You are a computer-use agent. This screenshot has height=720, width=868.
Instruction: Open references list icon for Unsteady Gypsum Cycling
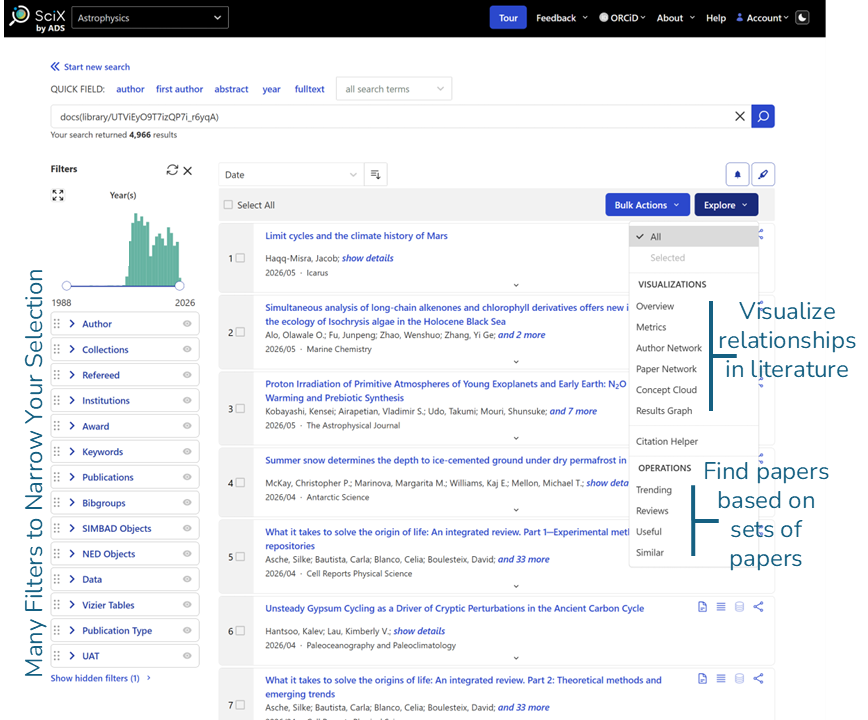tap(721, 607)
